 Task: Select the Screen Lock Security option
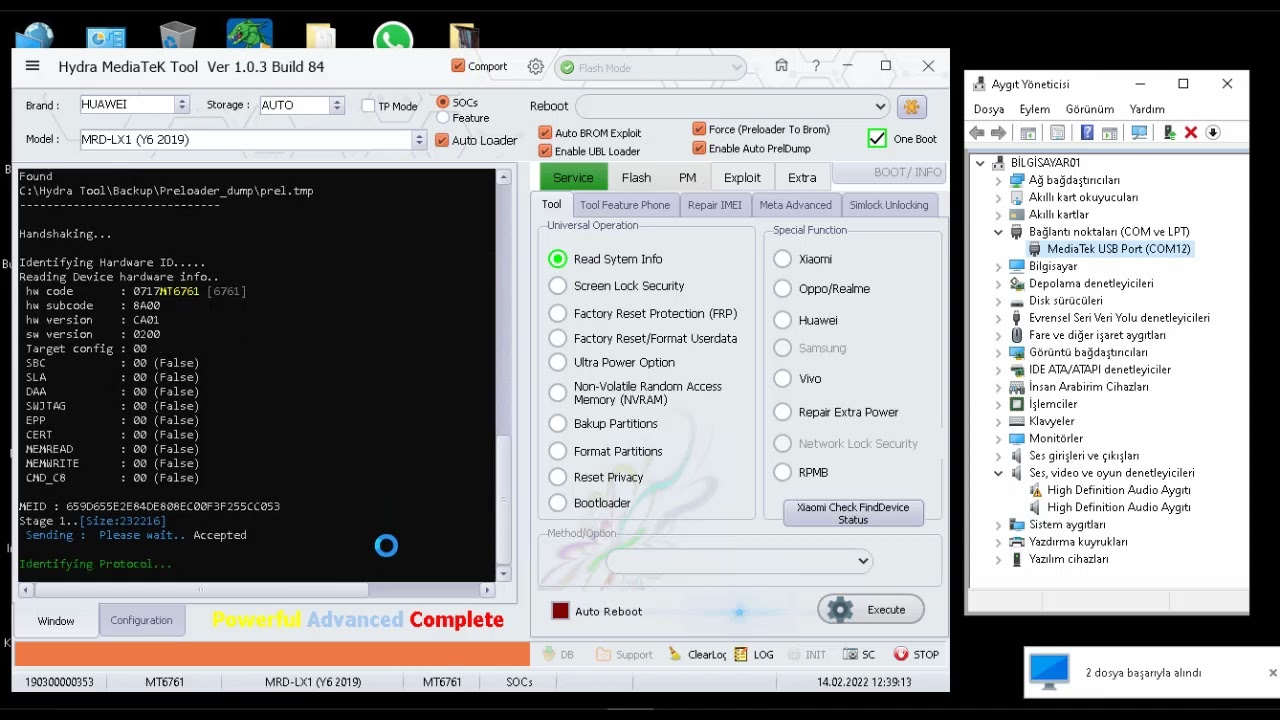tap(558, 286)
